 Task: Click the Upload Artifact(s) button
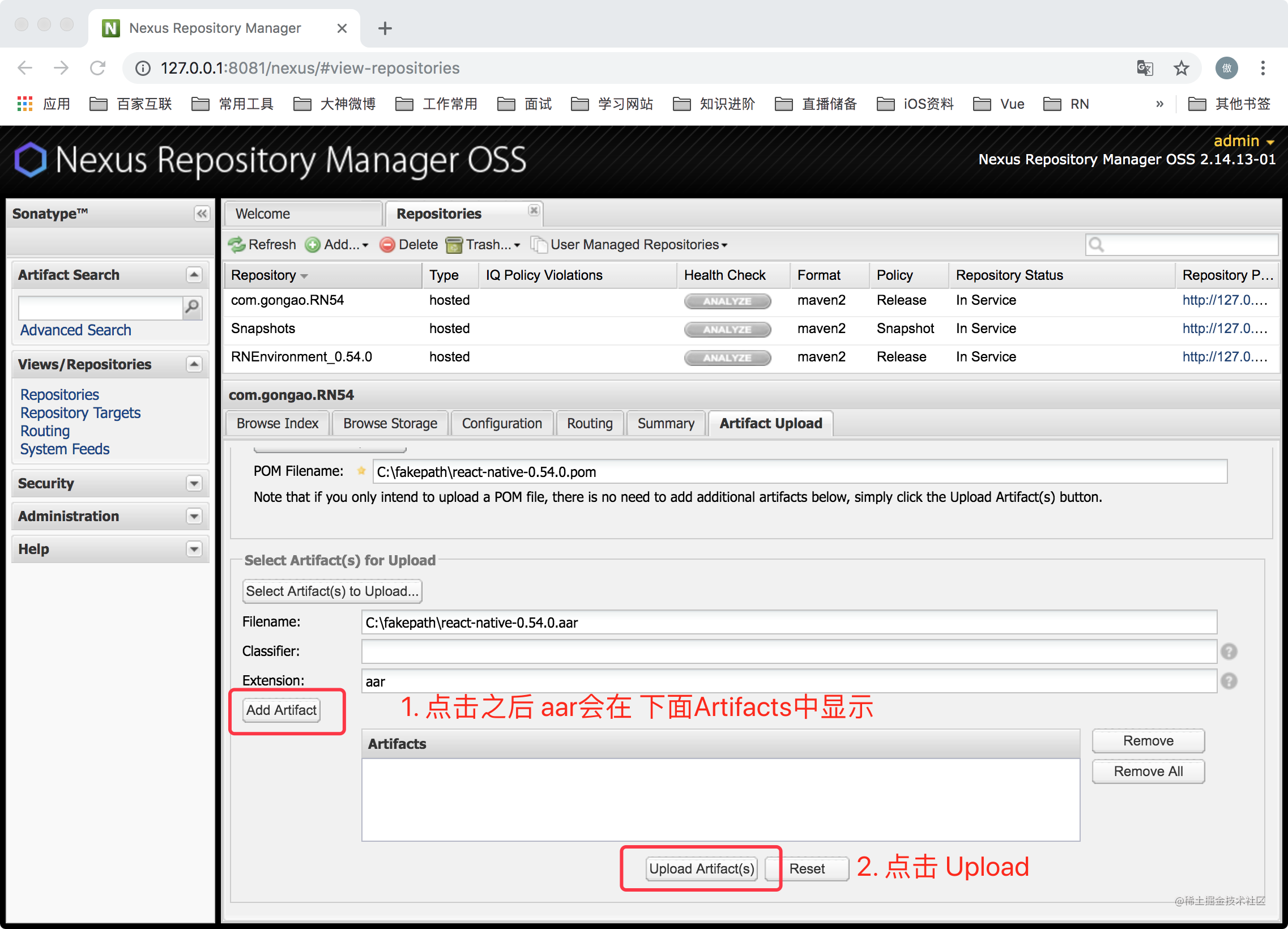[701, 870]
